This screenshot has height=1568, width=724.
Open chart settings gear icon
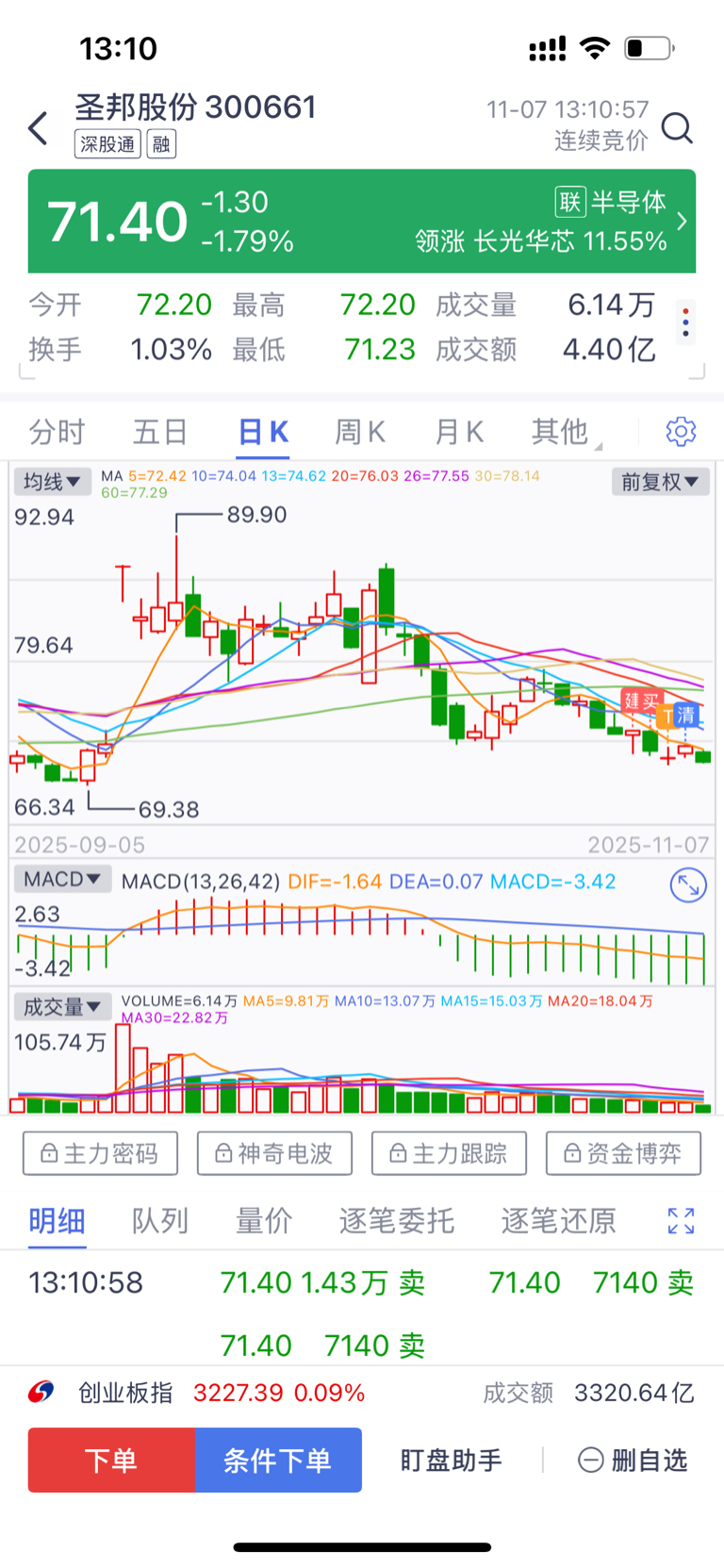[x=681, y=431]
